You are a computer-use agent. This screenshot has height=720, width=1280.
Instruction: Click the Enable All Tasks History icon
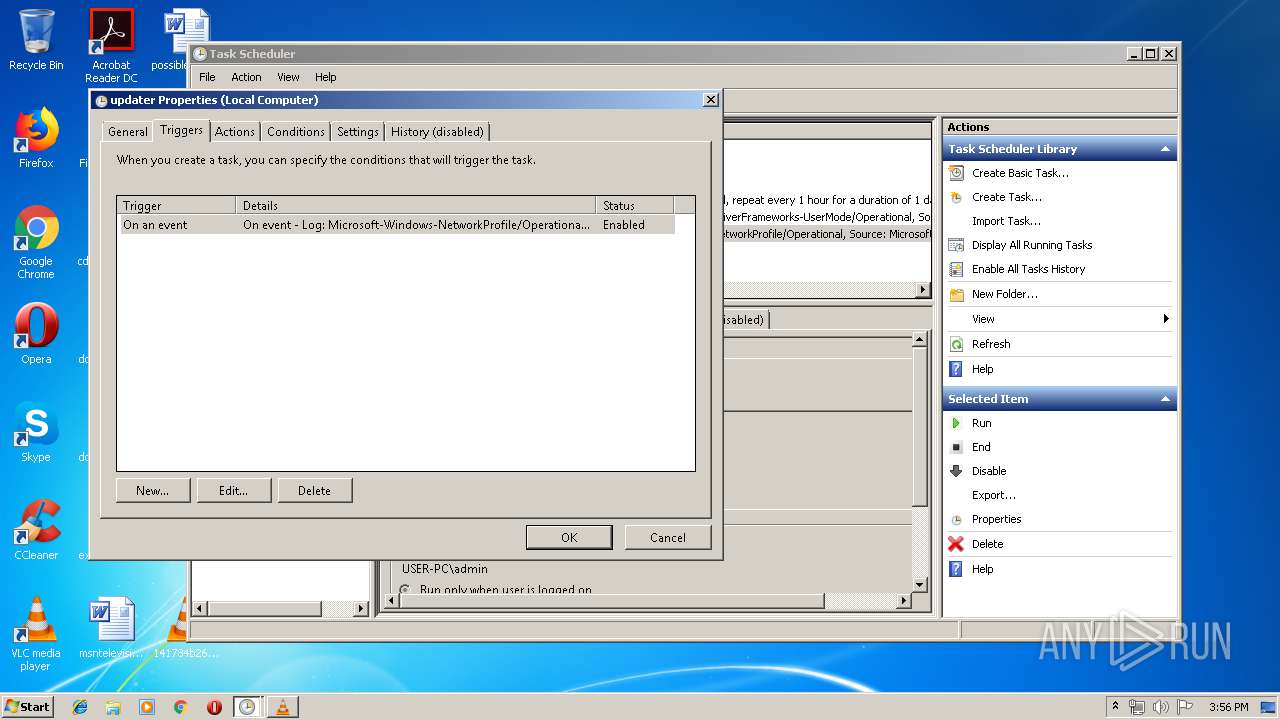[x=956, y=269]
